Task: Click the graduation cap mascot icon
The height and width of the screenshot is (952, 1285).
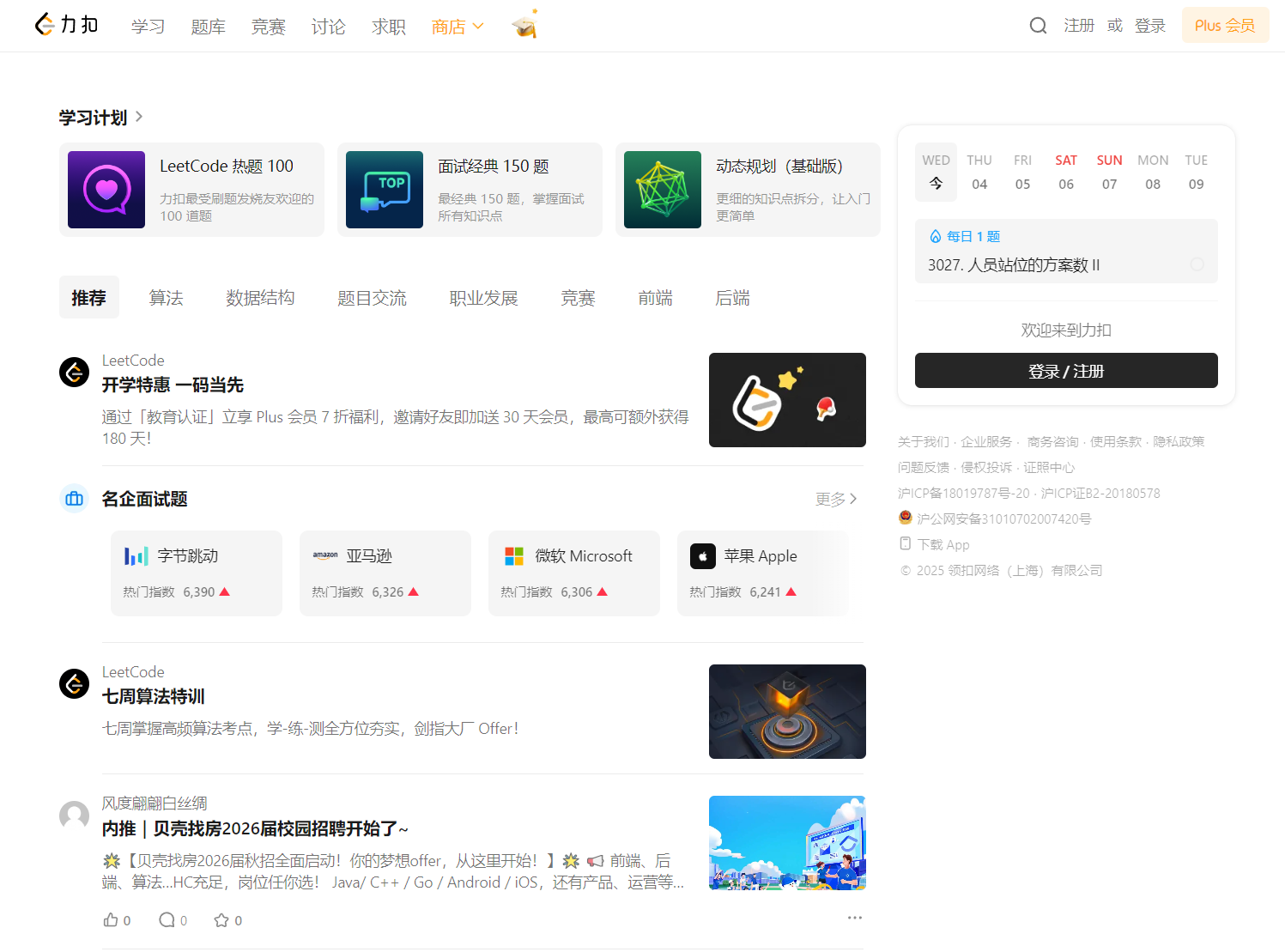Action: coord(524,25)
